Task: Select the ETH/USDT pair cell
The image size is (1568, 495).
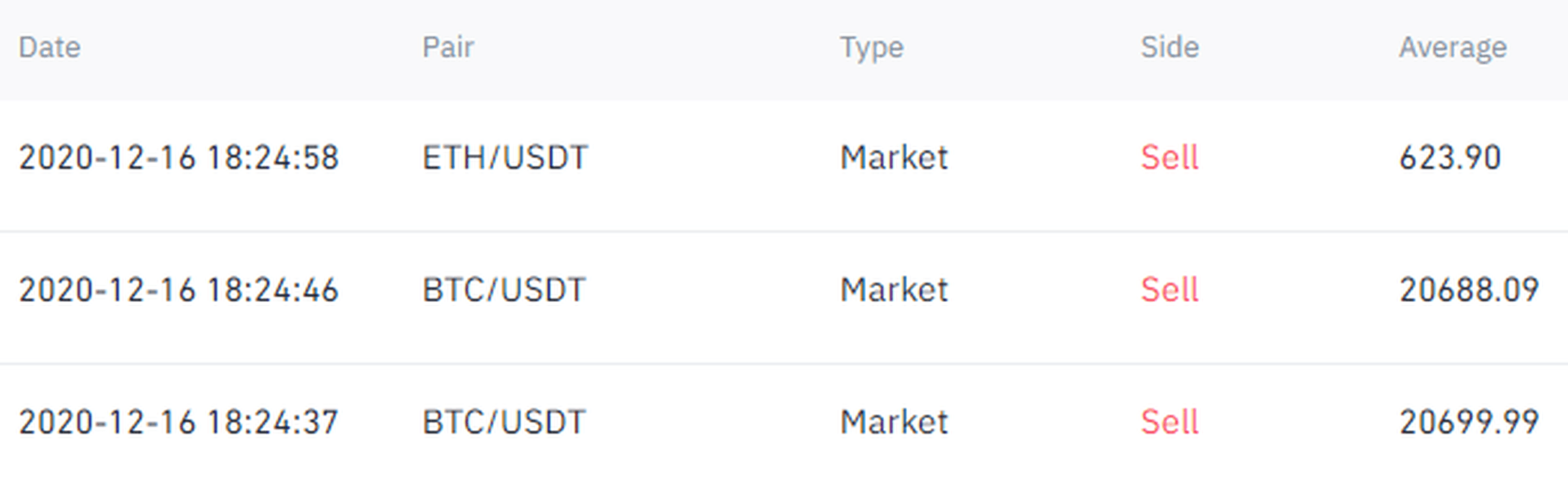Action: pyautogui.click(x=505, y=158)
